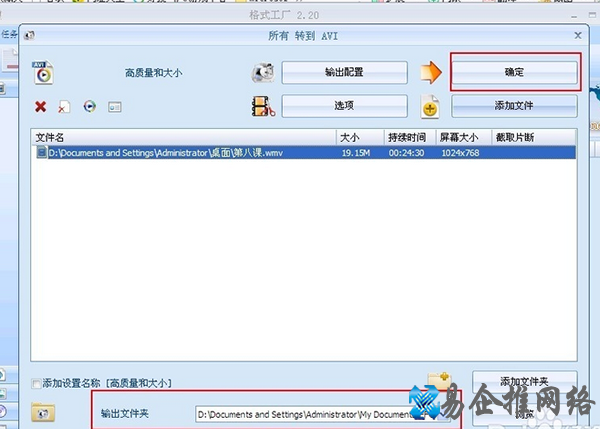Click the AVI format icon
The width and height of the screenshot is (600, 429).
click(x=43, y=72)
